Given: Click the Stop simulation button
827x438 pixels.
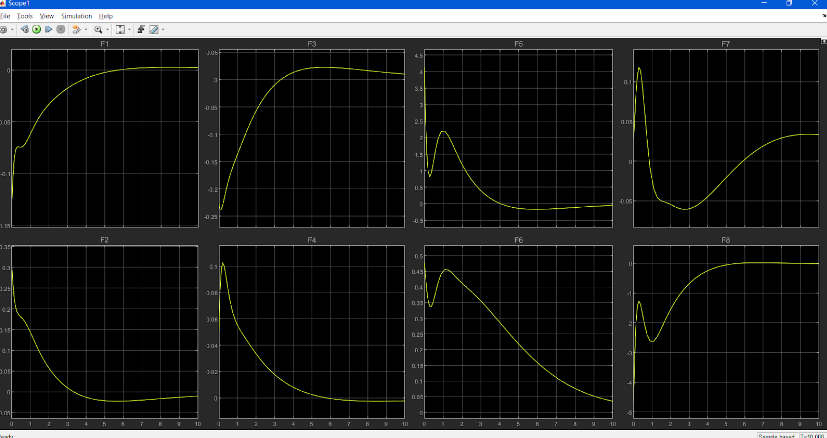Looking at the screenshot, I should click(x=60, y=30).
